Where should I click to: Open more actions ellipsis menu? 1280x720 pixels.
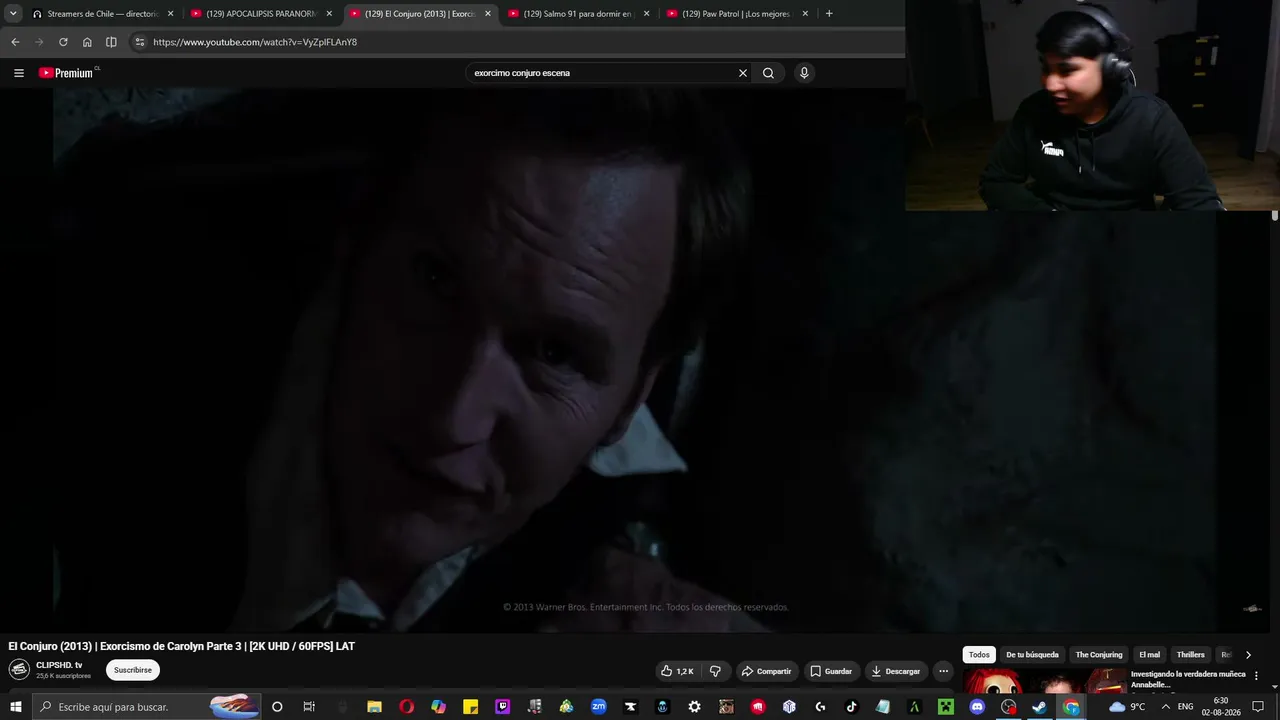click(943, 671)
